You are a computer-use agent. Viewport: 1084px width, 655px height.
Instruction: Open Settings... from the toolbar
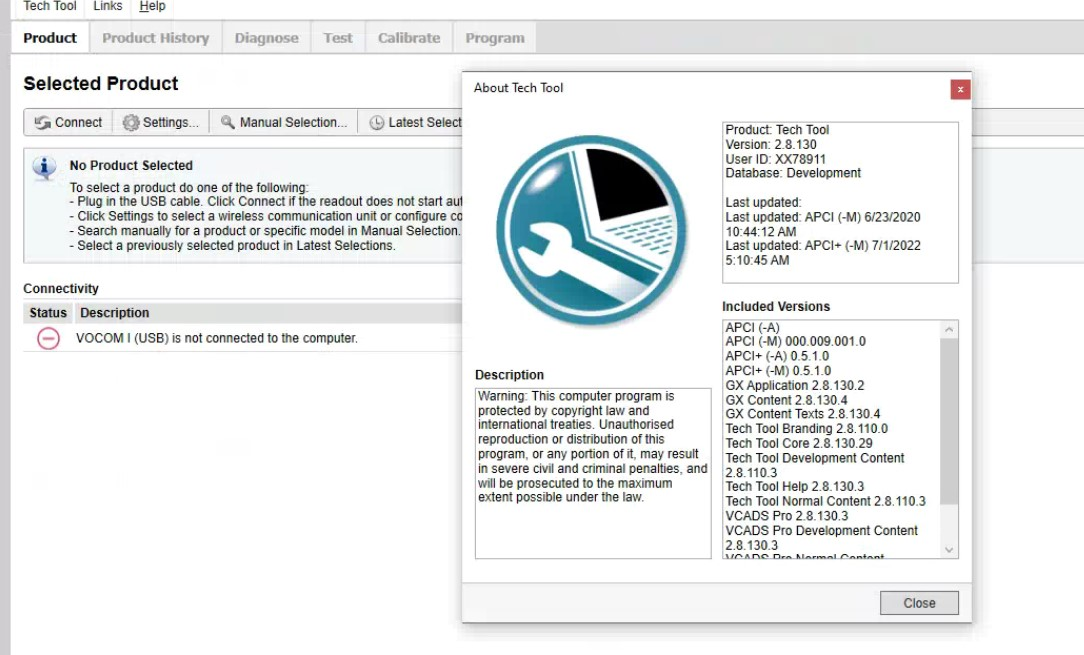tap(161, 122)
